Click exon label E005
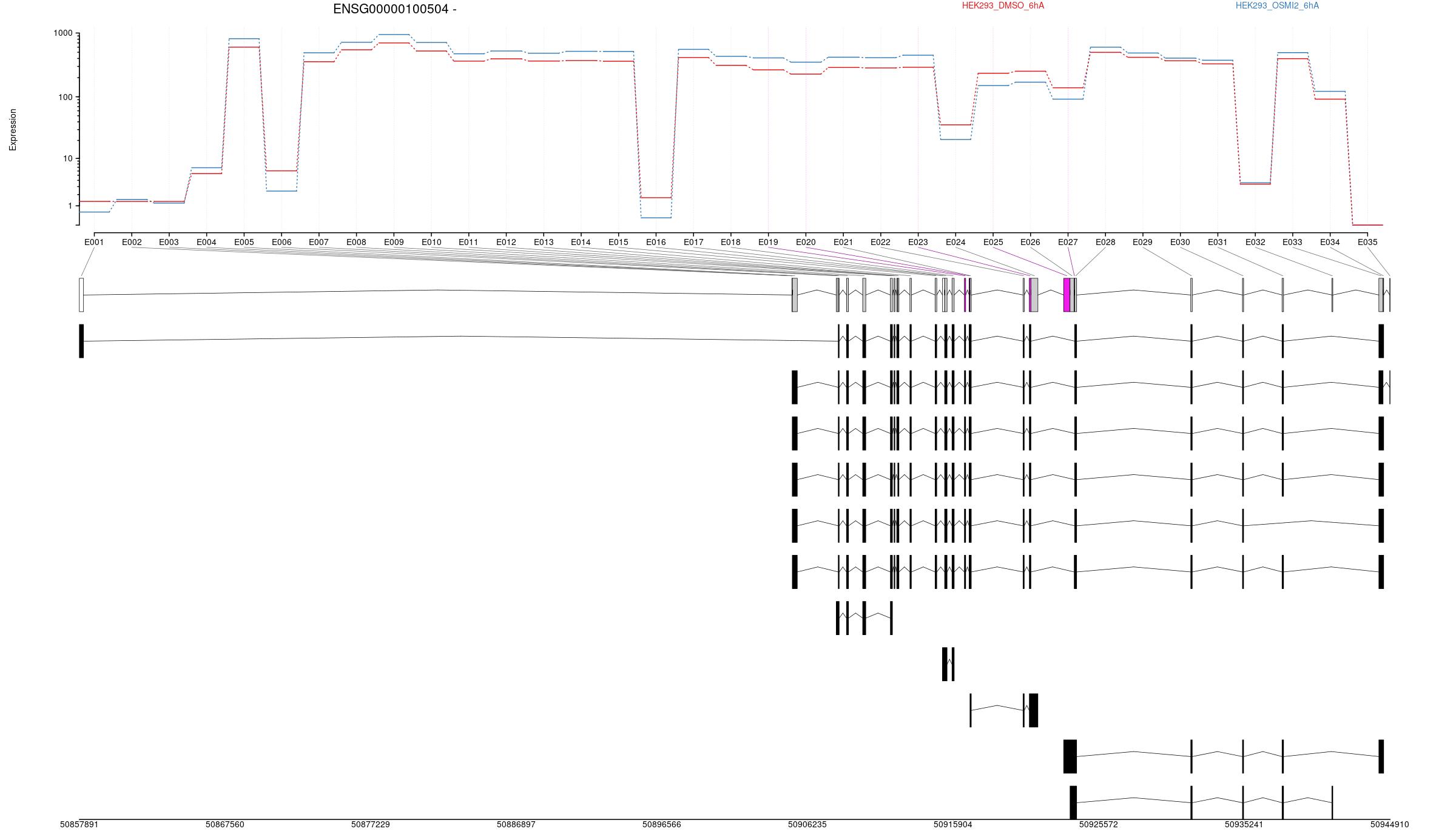 [x=244, y=242]
